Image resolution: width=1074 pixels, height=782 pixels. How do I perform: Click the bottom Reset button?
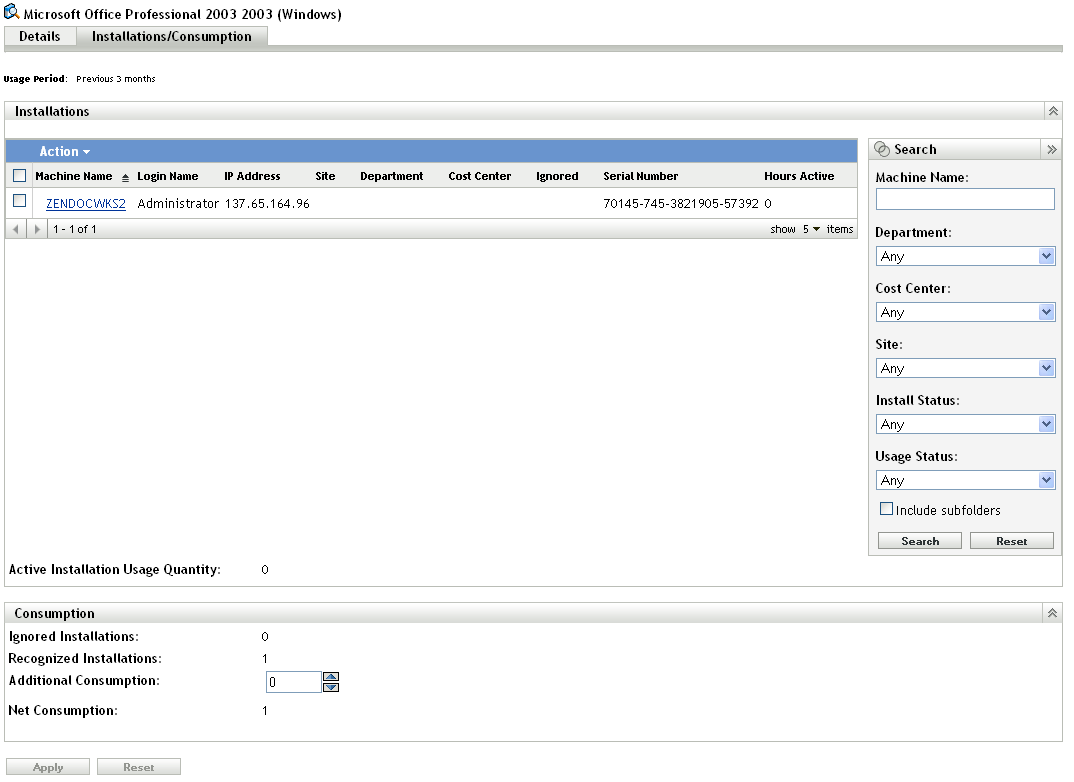(138, 767)
